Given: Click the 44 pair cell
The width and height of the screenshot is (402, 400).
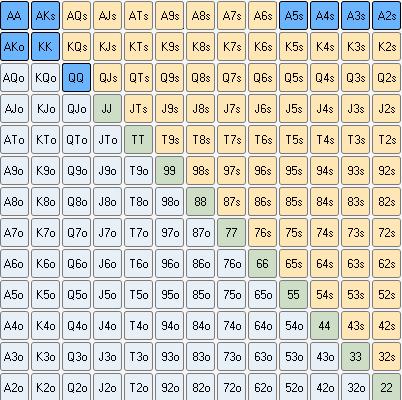Looking at the screenshot, I should click(324, 325).
